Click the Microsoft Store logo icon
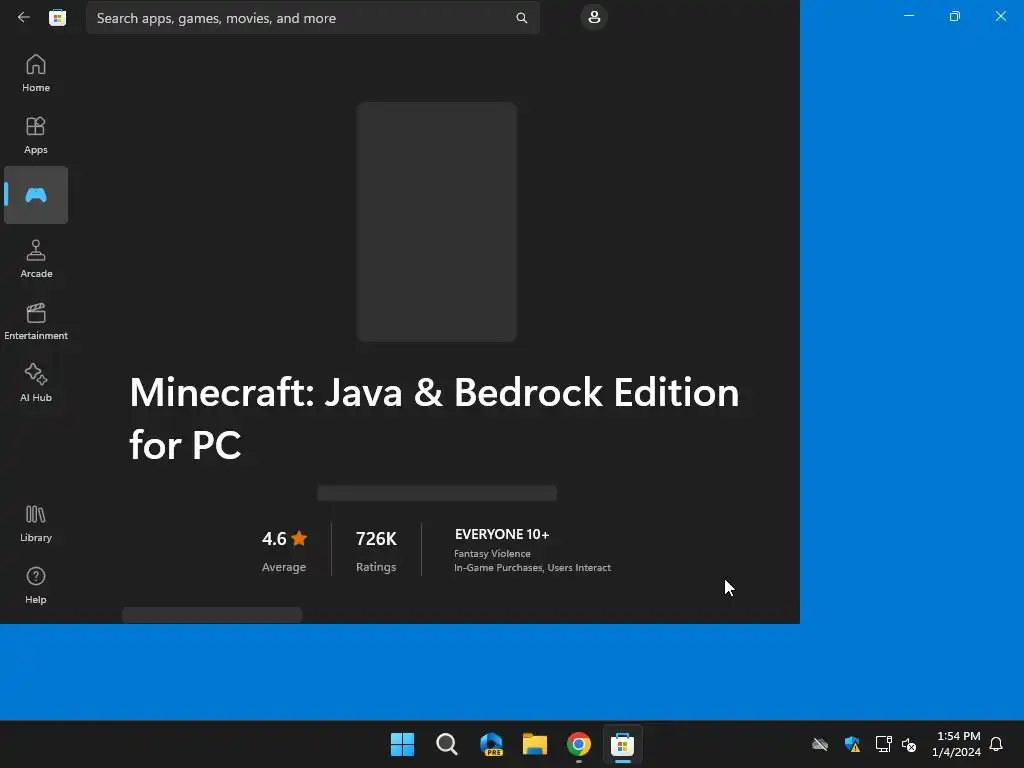 [57, 18]
